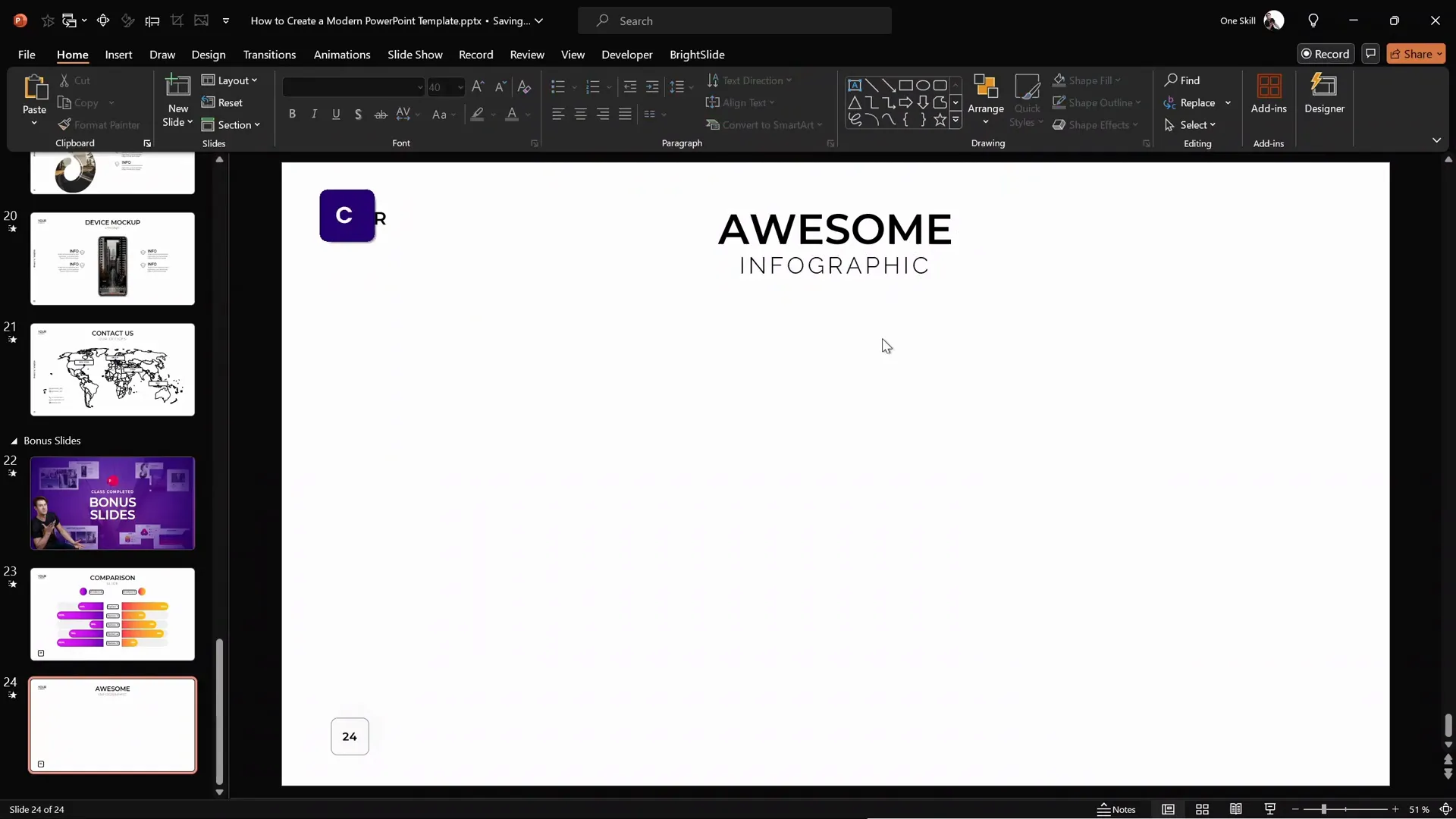
Task: Click the font color button
Action: pyautogui.click(x=512, y=114)
